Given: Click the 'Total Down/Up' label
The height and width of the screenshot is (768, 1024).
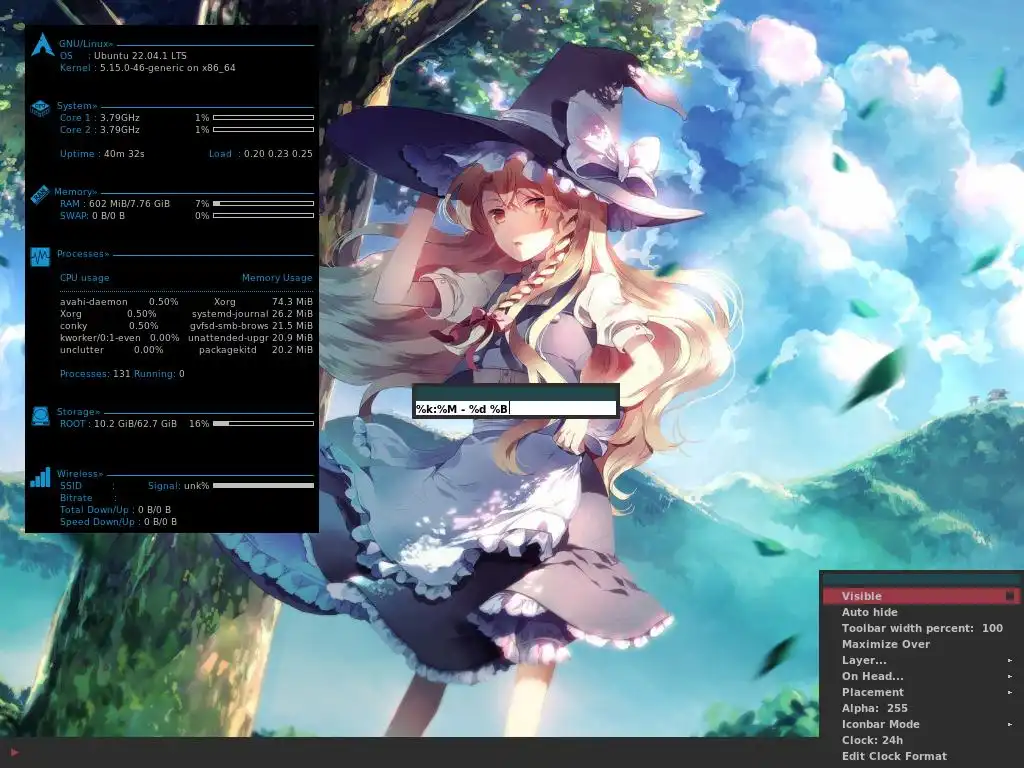Looking at the screenshot, I should pyautogui.click(x=94, y=510).
